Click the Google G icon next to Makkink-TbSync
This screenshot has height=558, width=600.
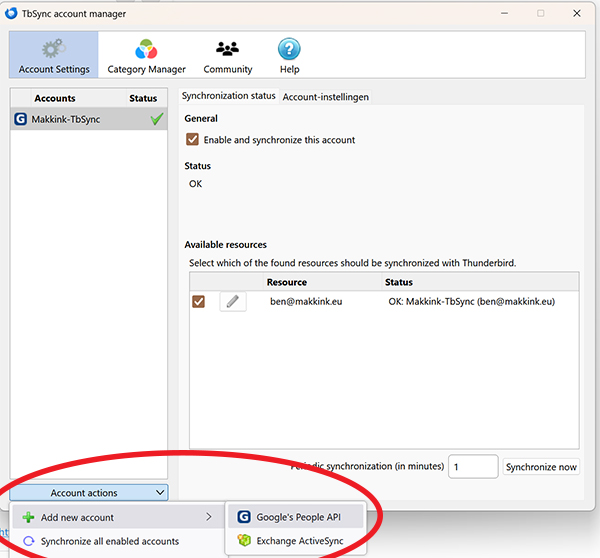(20, 119)
